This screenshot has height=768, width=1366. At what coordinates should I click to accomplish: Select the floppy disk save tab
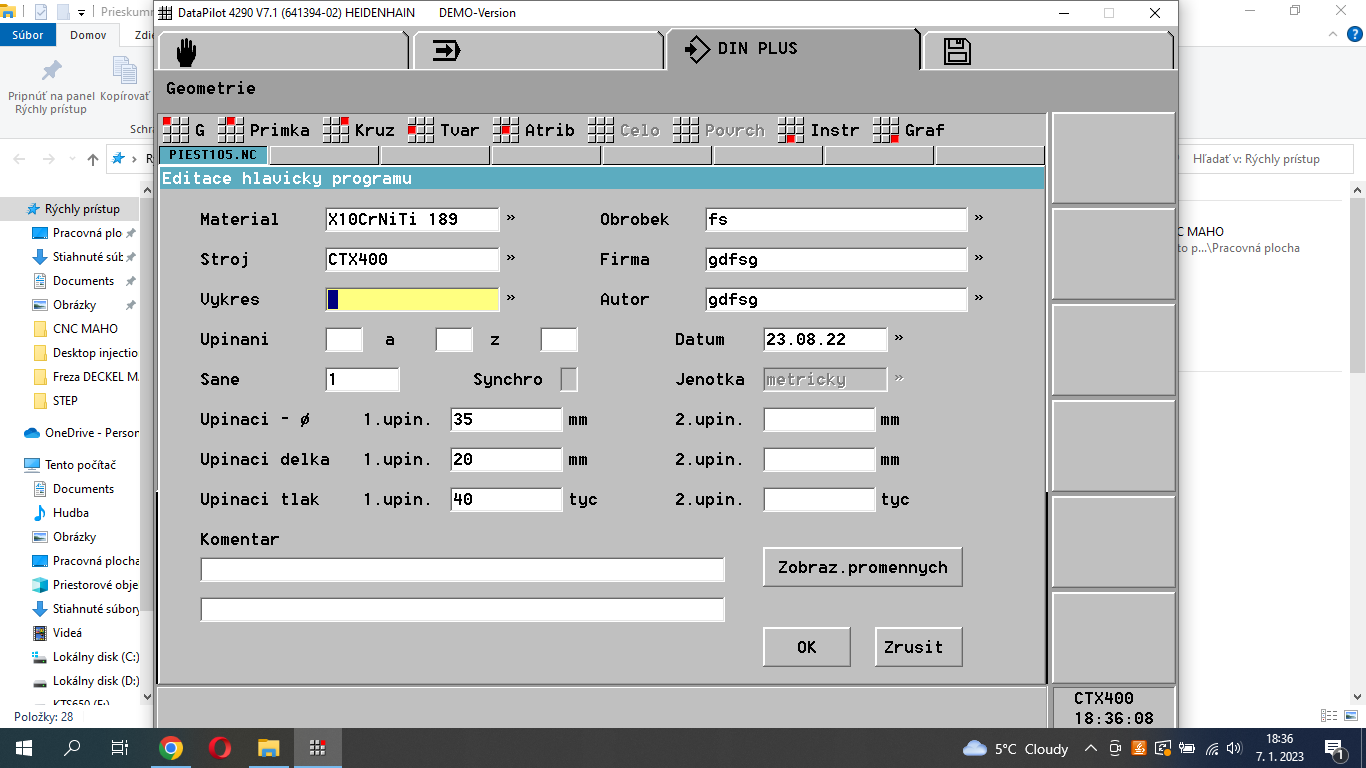click(x=957, y=51)
